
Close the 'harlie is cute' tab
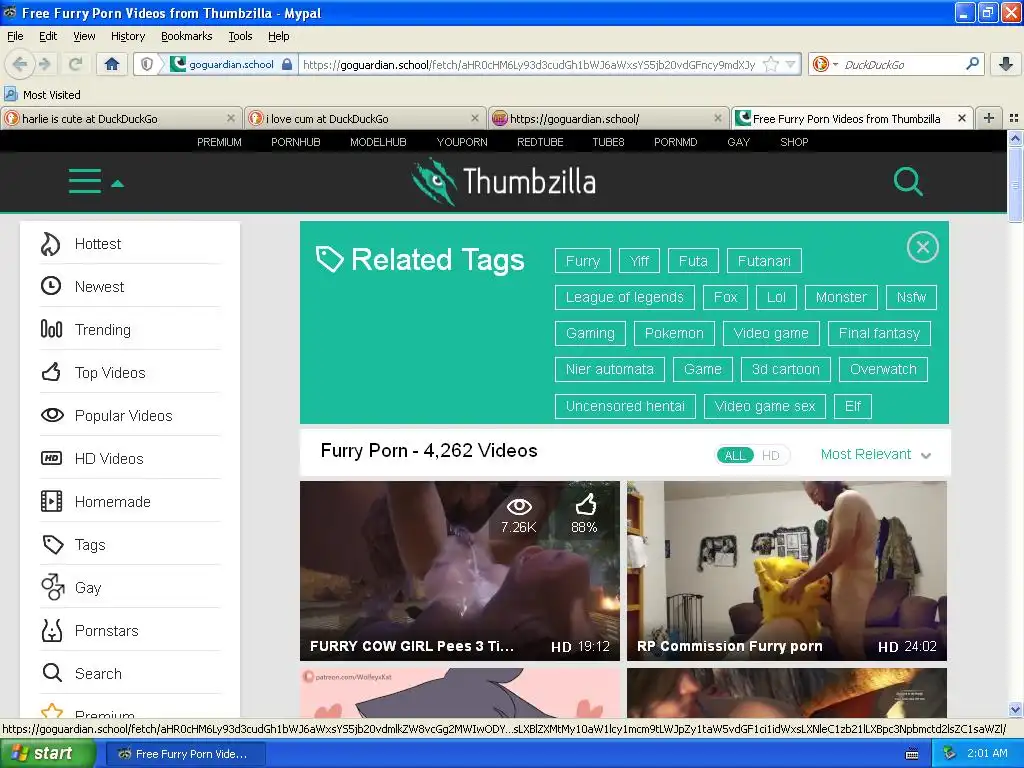point(231,118)
